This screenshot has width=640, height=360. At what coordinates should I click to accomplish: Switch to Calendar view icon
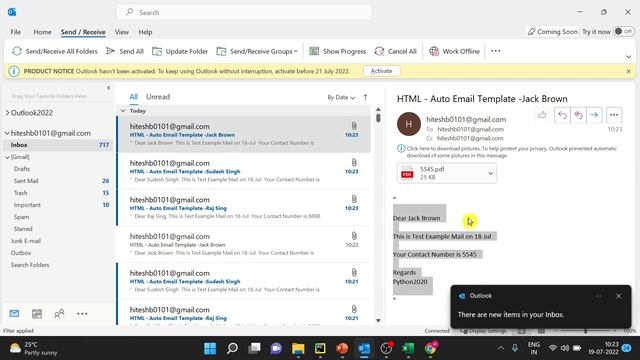37,313
